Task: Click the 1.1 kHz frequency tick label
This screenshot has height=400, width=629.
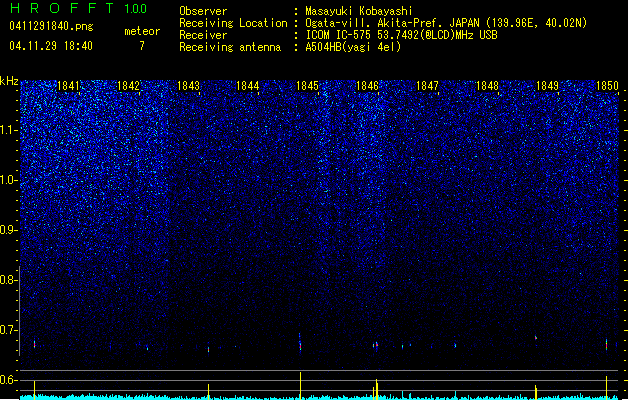Action: tap(9, 130)
